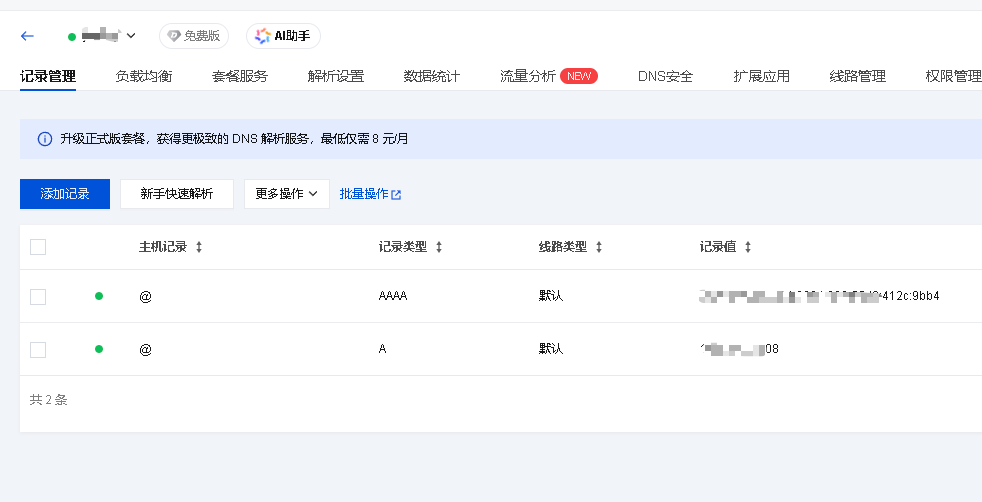Sort by 主机记录 column sort icon
This screenshot has width=982, height=502.
click(198, 247)
